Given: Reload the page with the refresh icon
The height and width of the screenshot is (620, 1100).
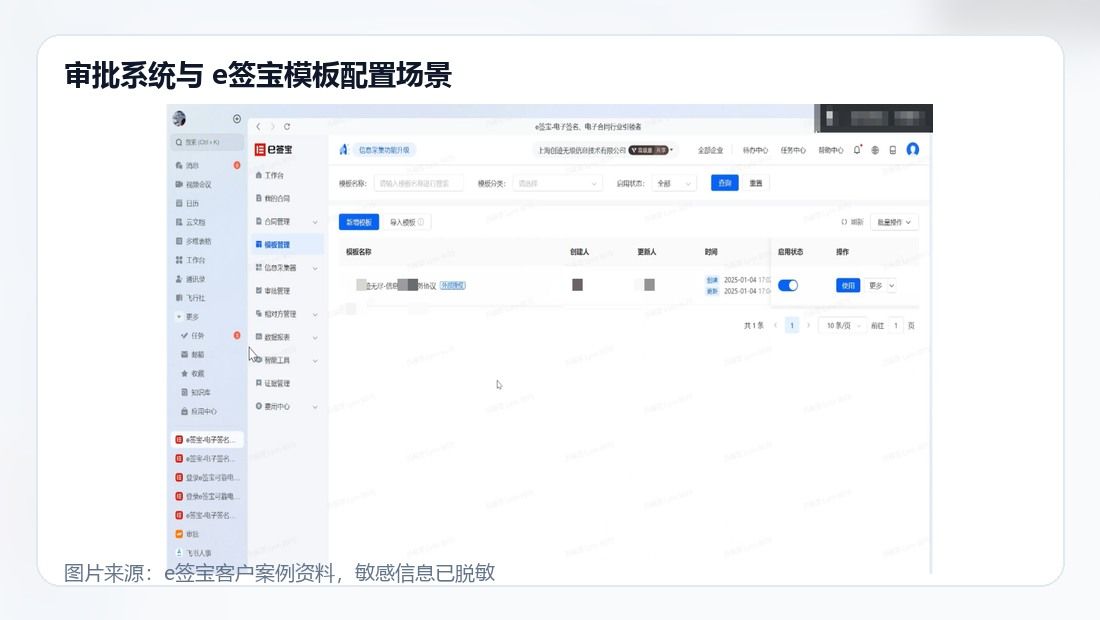Looking at the screenshot, I should coord(287,127).
